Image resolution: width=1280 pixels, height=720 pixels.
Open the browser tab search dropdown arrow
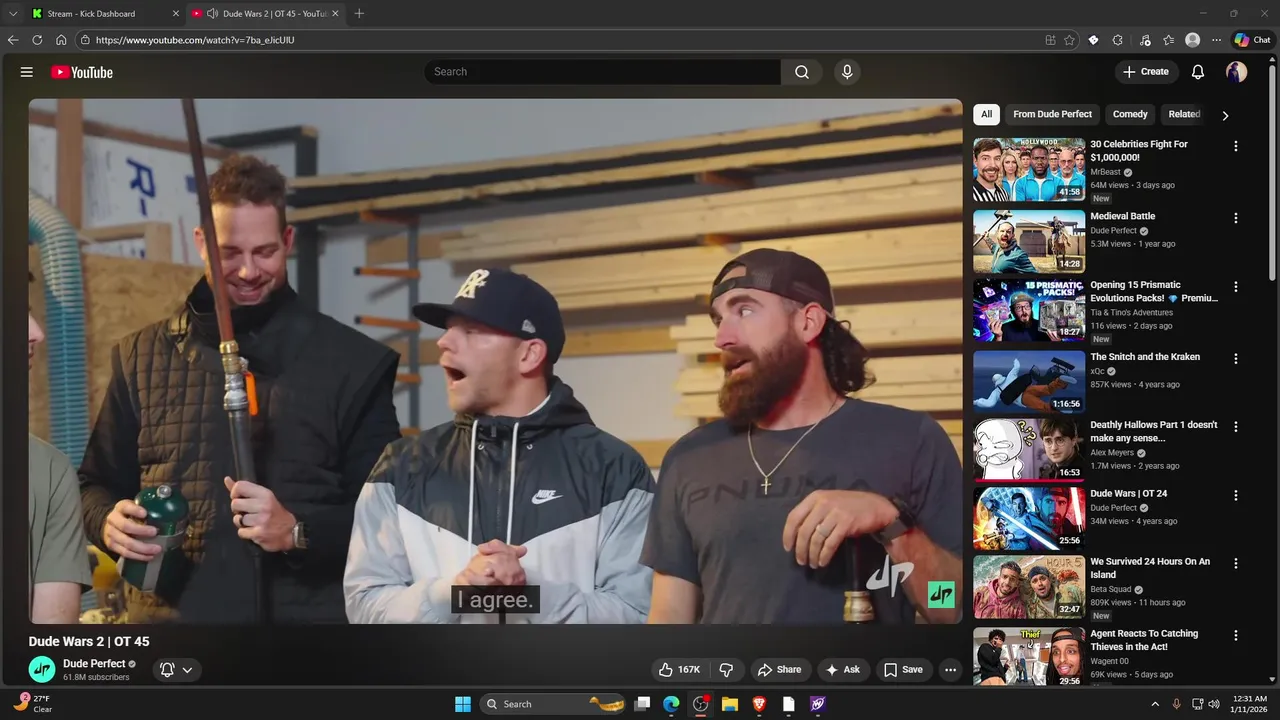coord(13,14)
